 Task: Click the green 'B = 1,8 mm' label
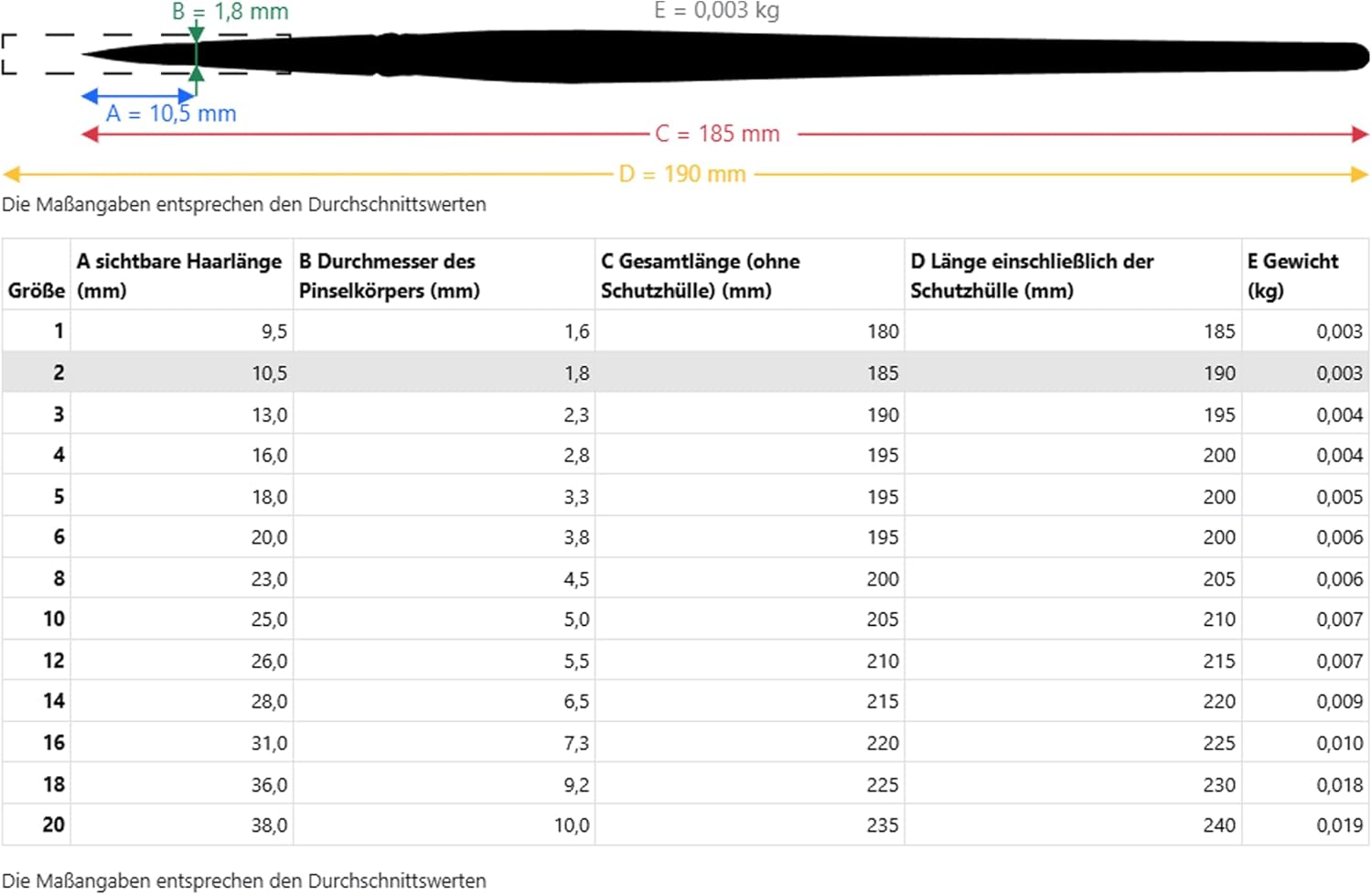230,12
